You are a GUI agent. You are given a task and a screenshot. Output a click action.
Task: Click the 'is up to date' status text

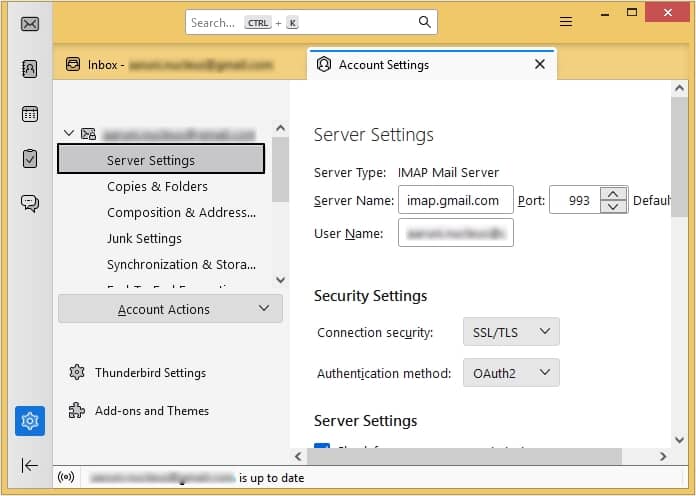272,478
